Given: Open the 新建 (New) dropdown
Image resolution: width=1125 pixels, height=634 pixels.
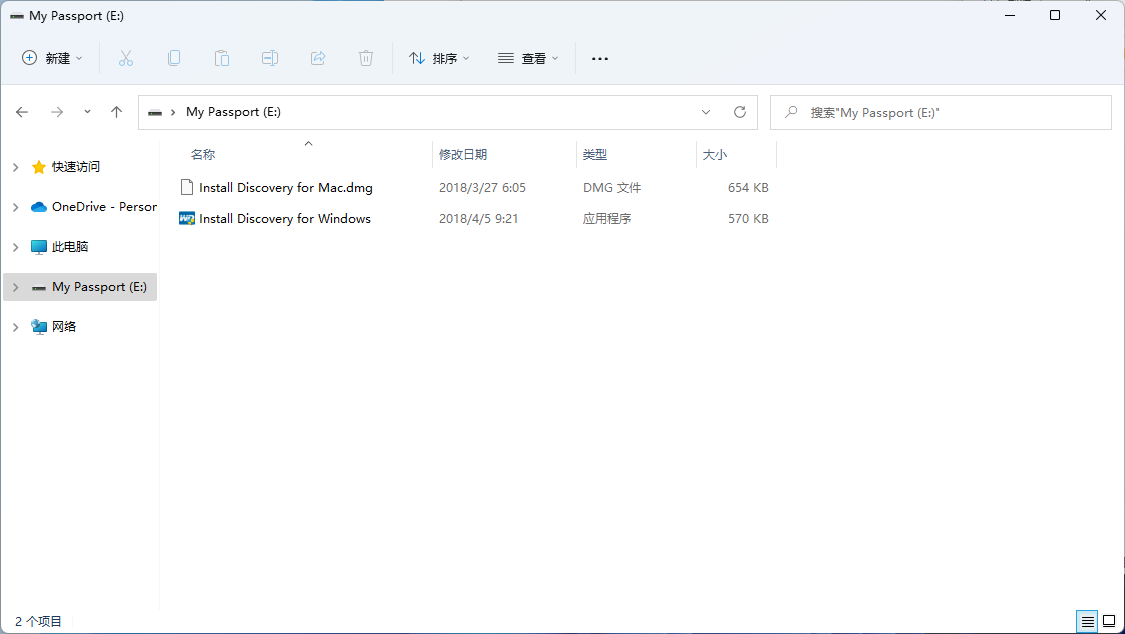Looking at the screenshot, I should coord(52,58).
